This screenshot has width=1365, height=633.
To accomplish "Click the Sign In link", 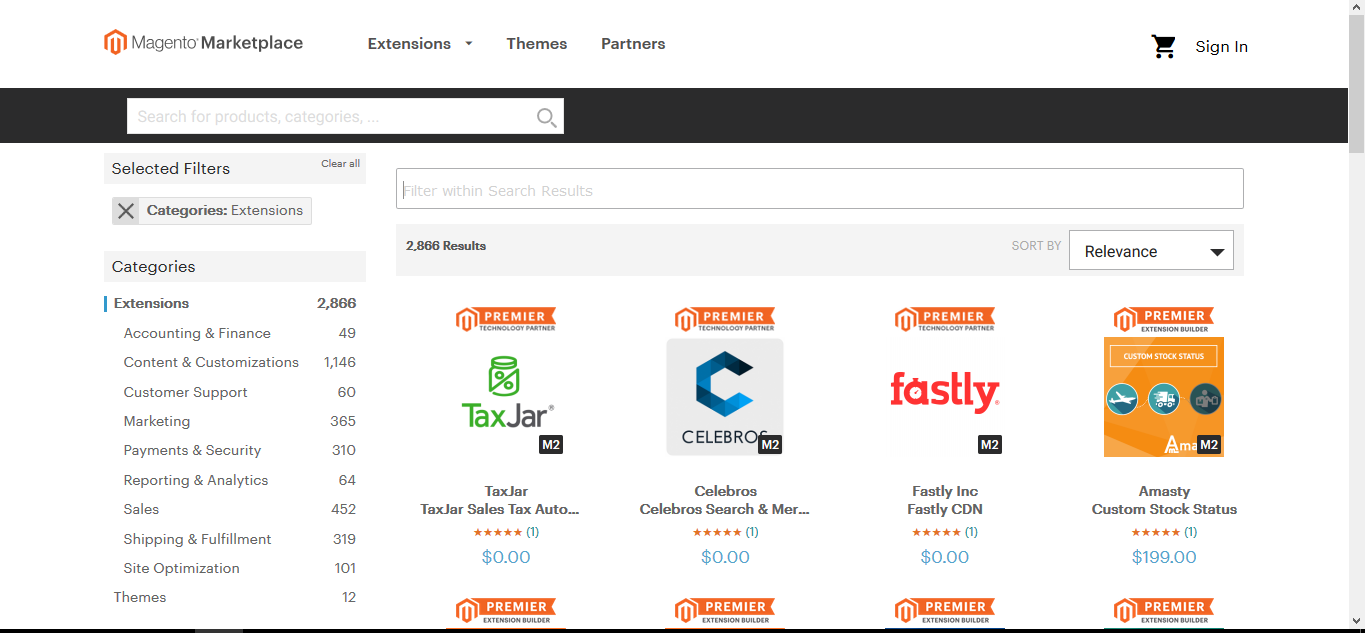I will click(1221, 46).
